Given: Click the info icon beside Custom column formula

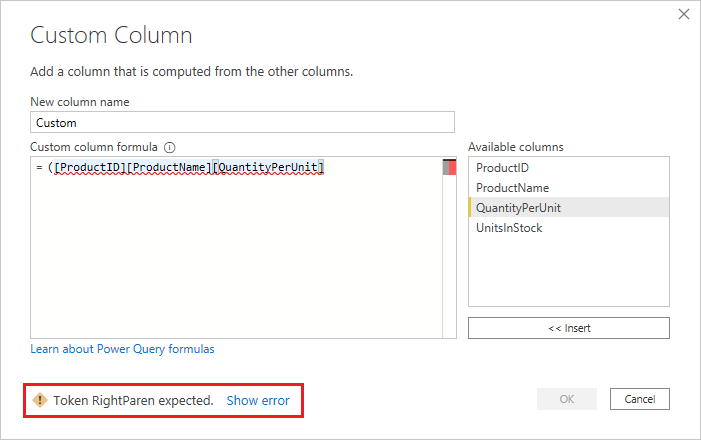Looking at the screenshot, I should click(170, 146).
